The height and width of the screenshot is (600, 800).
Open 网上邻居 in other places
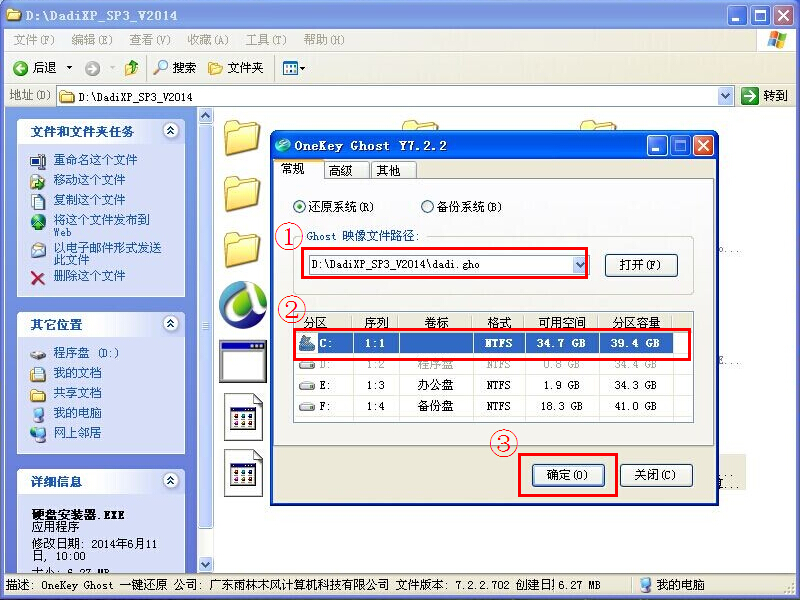78,433
